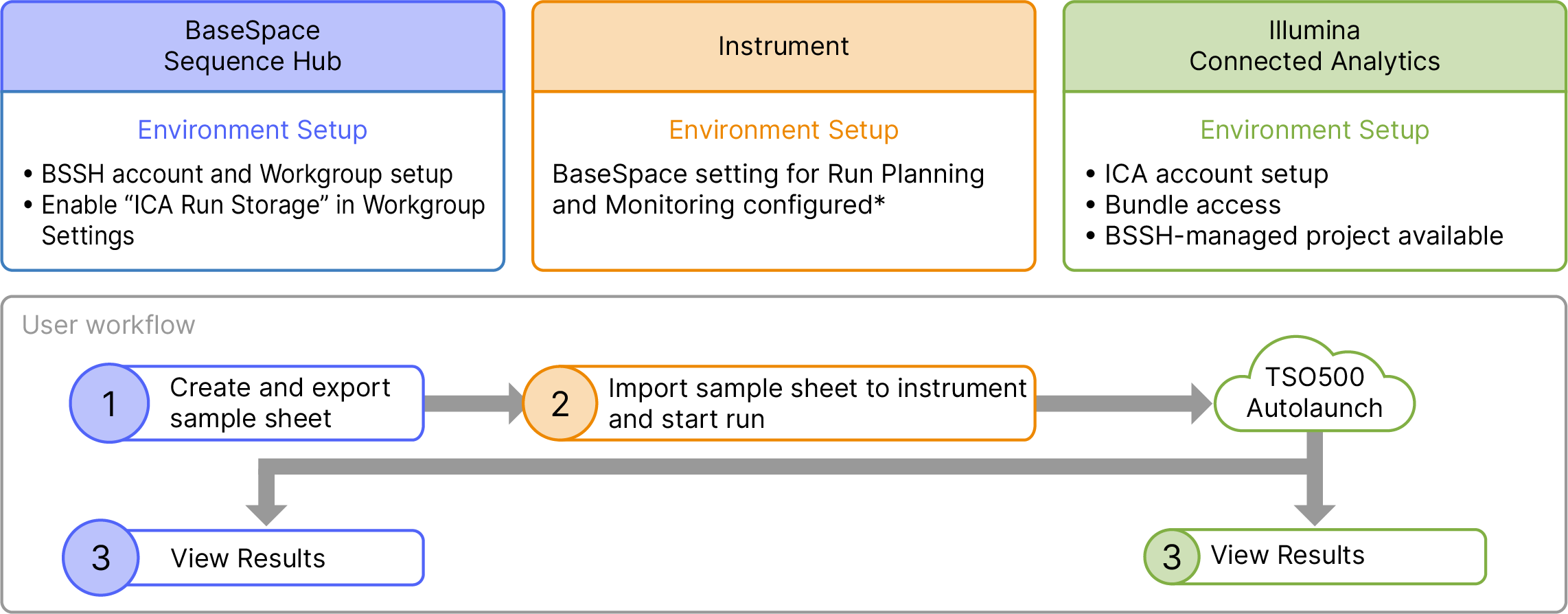Click the blue Environment Setup heading
The width and height of the screenshot is (1568, 614).
point(253,130)
